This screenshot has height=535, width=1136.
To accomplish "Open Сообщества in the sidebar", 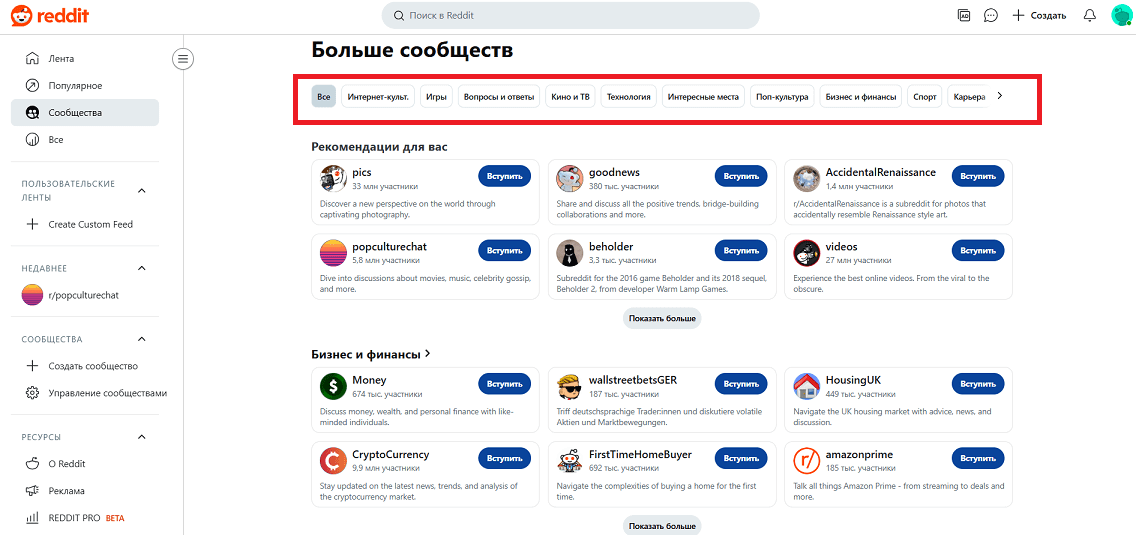I will pyautogui.click(x=85, y=112).
